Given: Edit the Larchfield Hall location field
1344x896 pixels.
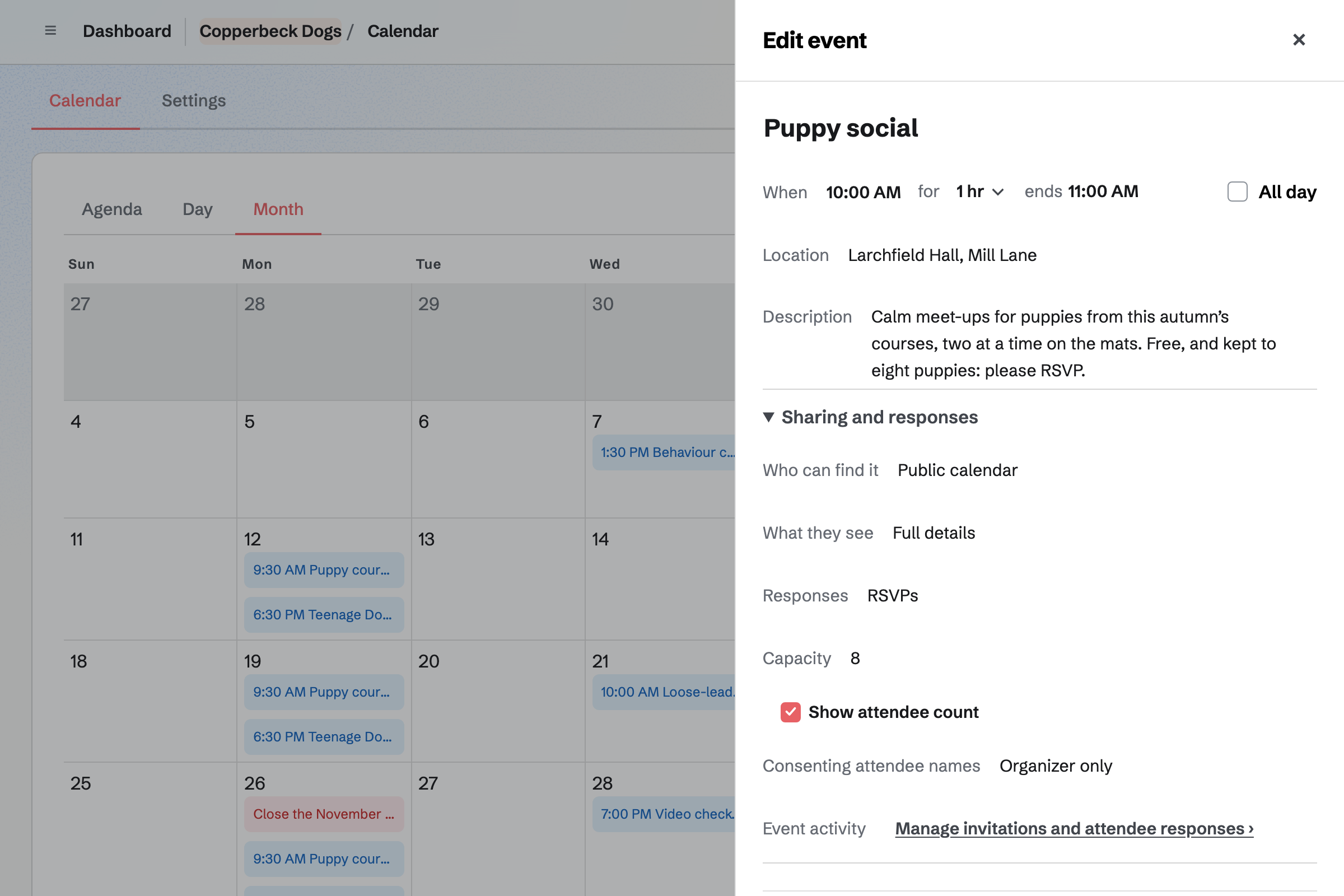Looking at the screenshot, I should [942, 255].
